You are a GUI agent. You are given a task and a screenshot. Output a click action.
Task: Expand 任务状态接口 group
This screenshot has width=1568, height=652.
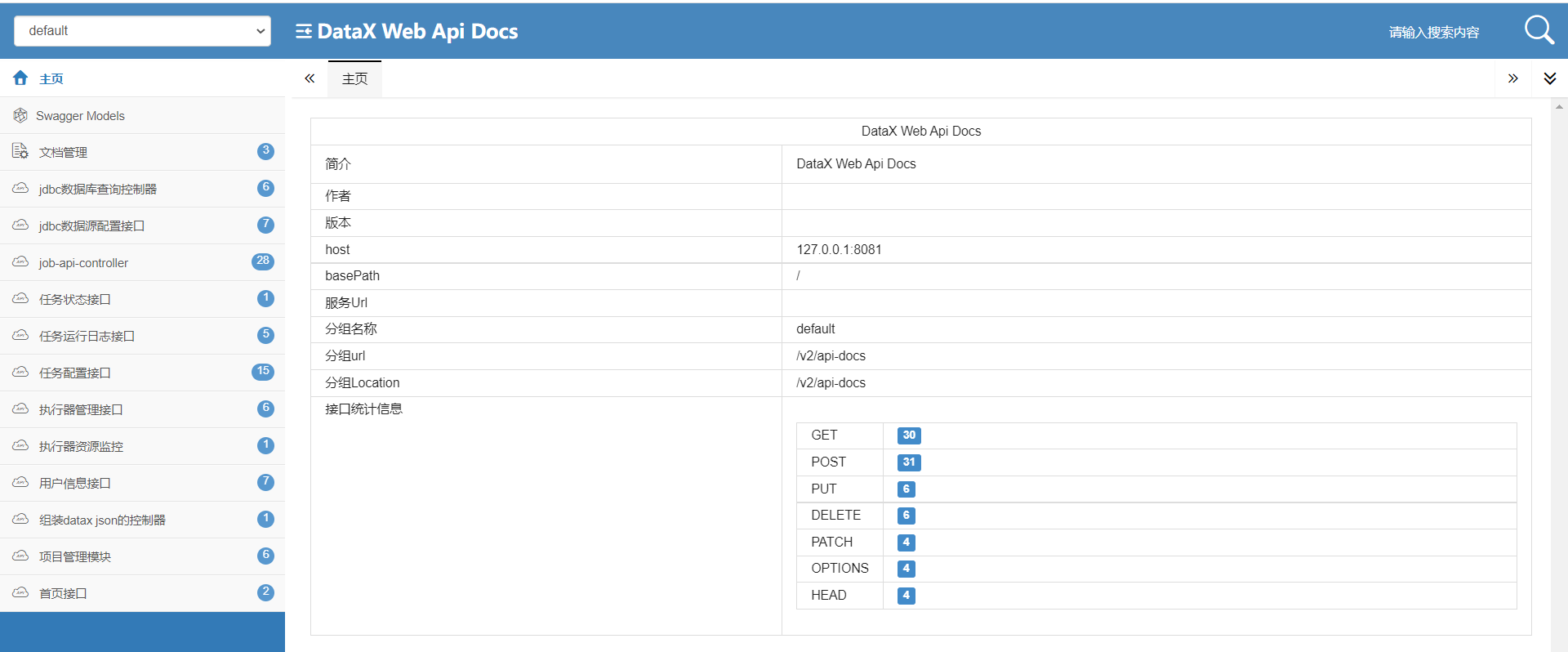142,299
